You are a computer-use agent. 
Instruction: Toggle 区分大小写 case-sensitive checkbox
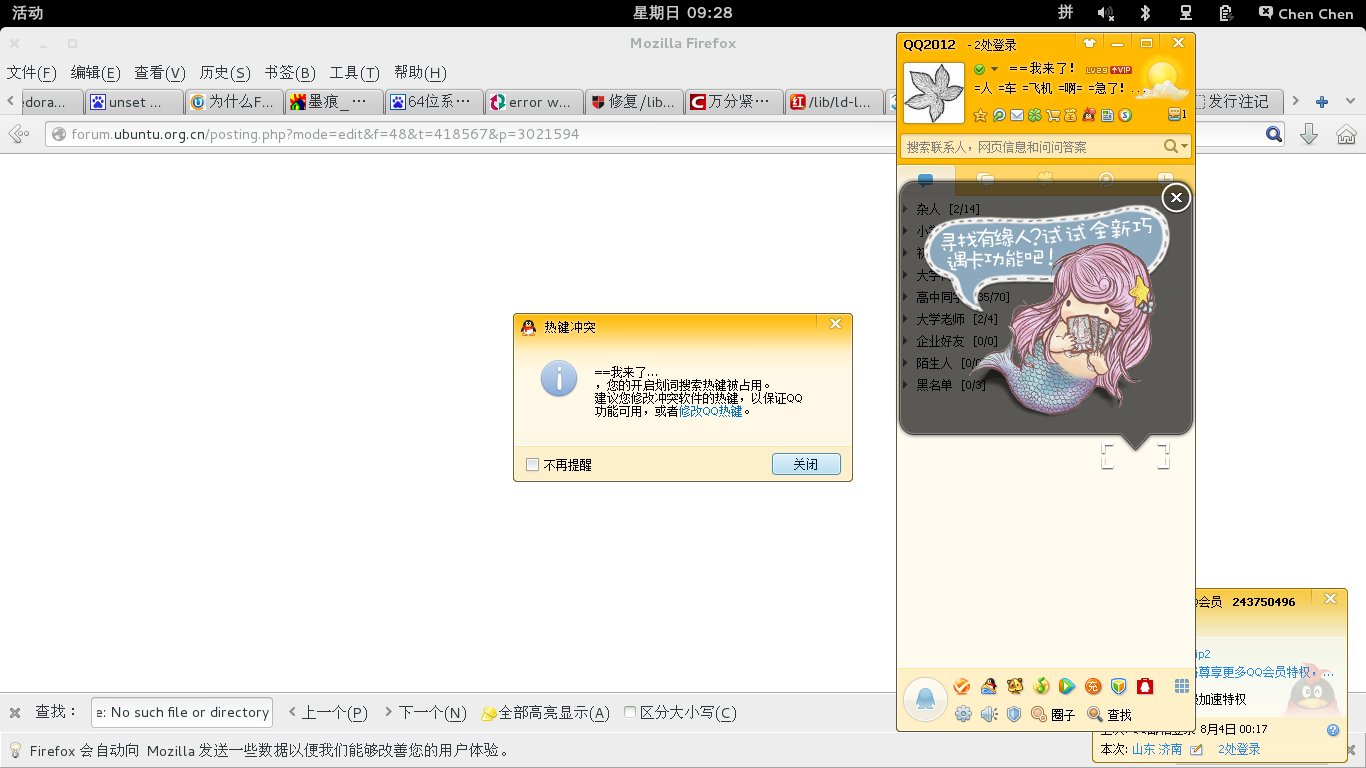point(630,712)
